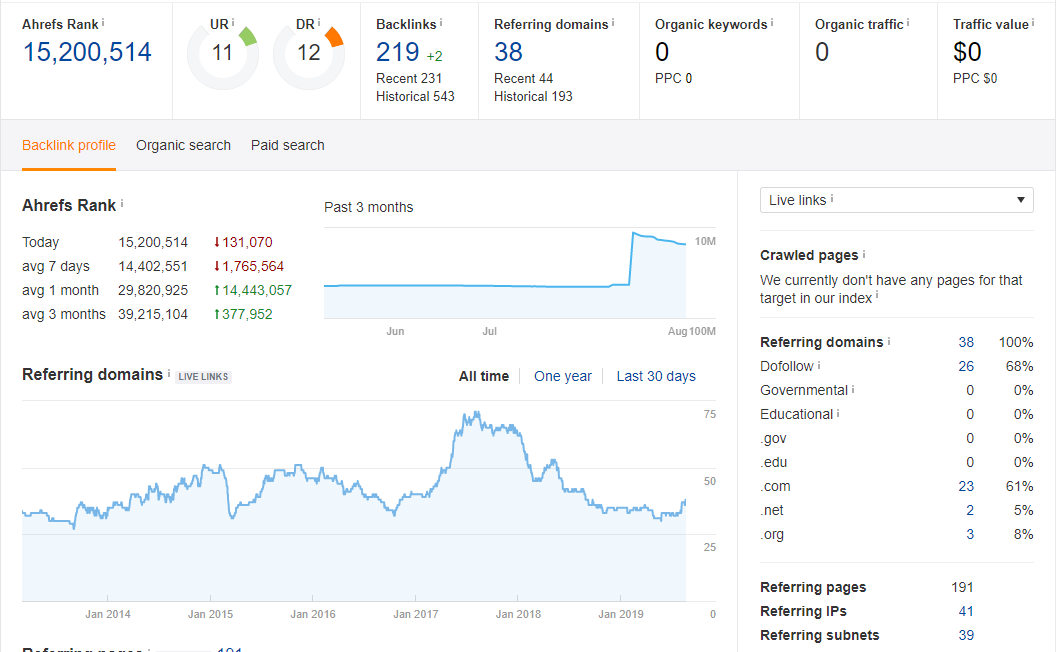Select One year chart range
Viewport: 1060px width, 652px height.
tap(562, 376)
